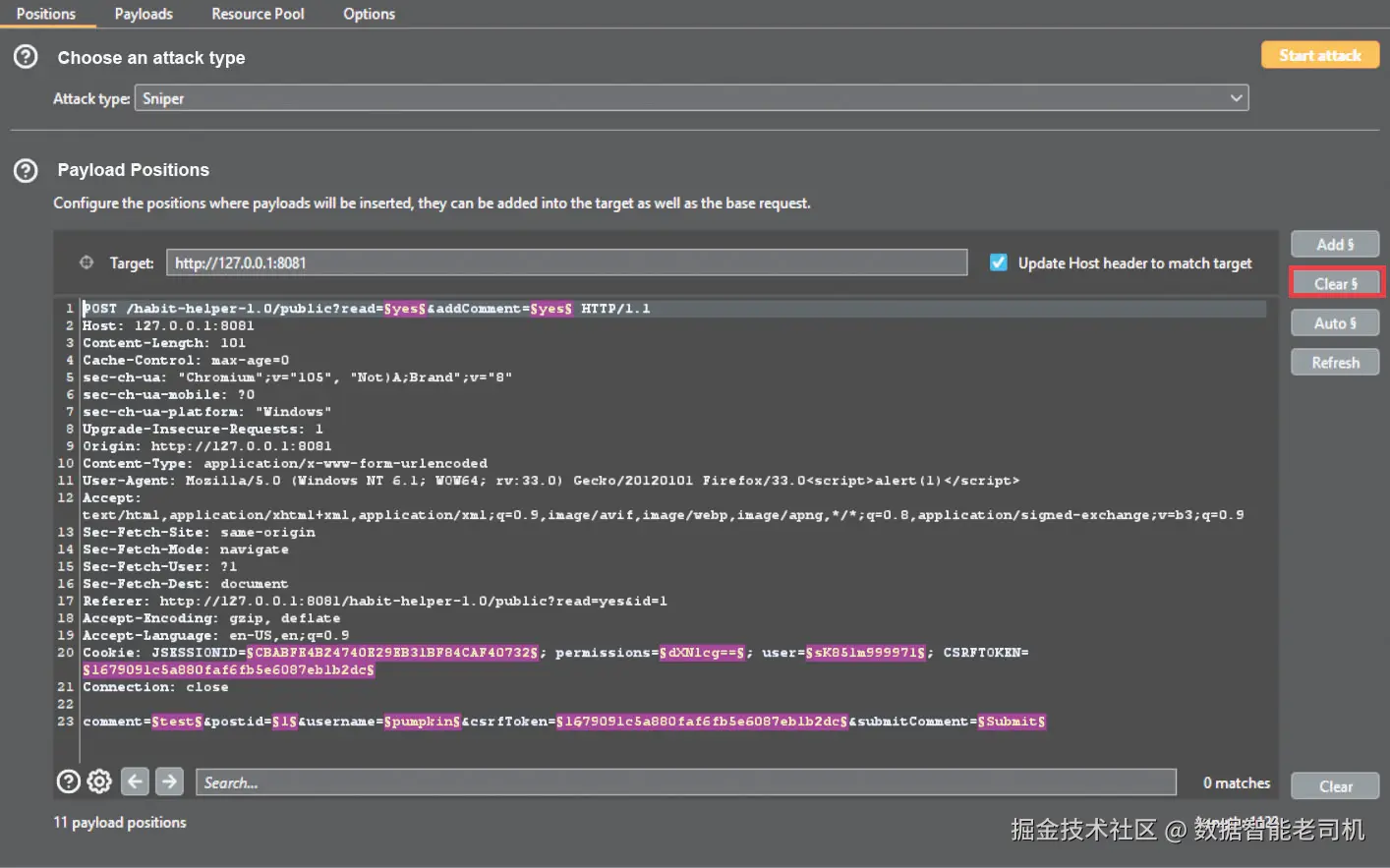
Task: Click the 11 payload positions status text
Action: tap(120, 823)
